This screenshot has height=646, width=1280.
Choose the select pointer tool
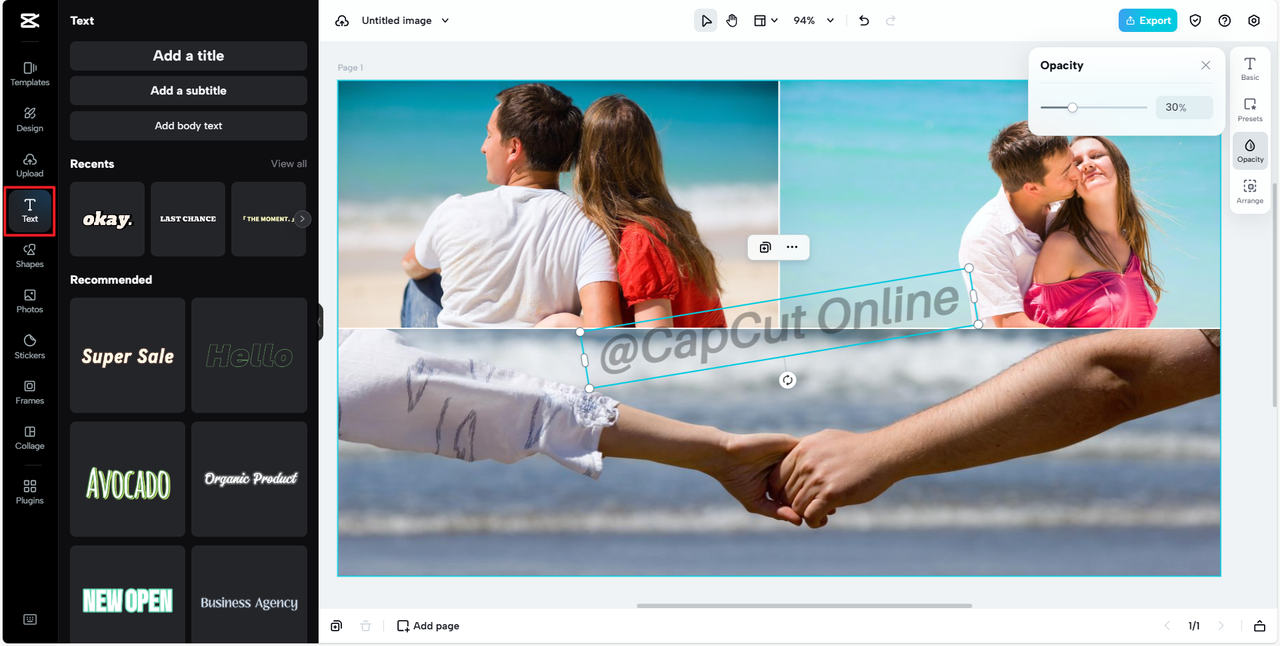coord(706,20)
